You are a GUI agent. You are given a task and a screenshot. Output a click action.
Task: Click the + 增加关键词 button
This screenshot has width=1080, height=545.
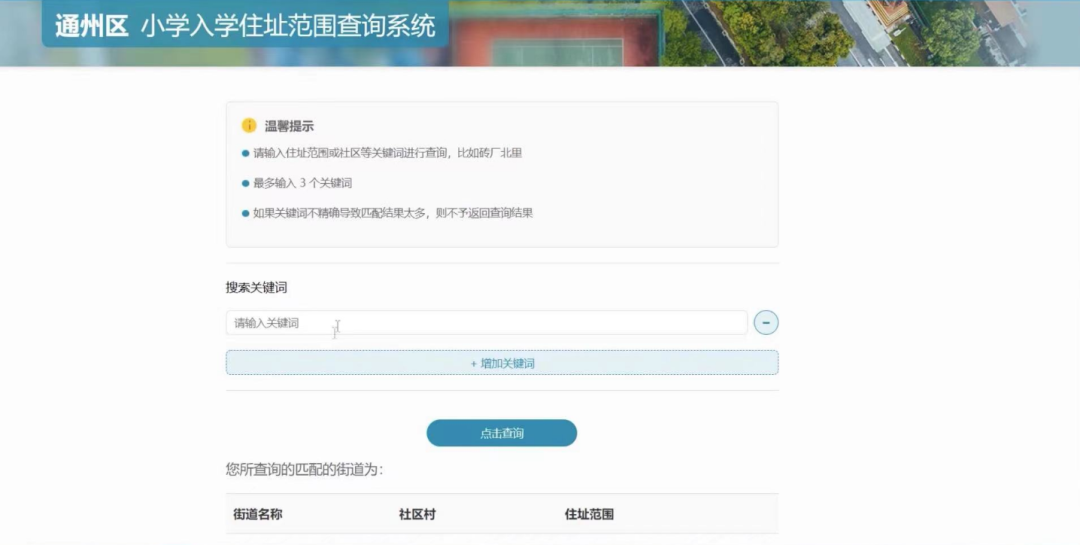502,363
